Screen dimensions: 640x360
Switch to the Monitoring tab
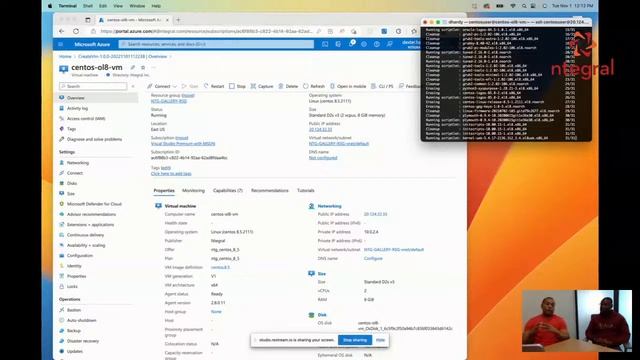pos(193,191)
